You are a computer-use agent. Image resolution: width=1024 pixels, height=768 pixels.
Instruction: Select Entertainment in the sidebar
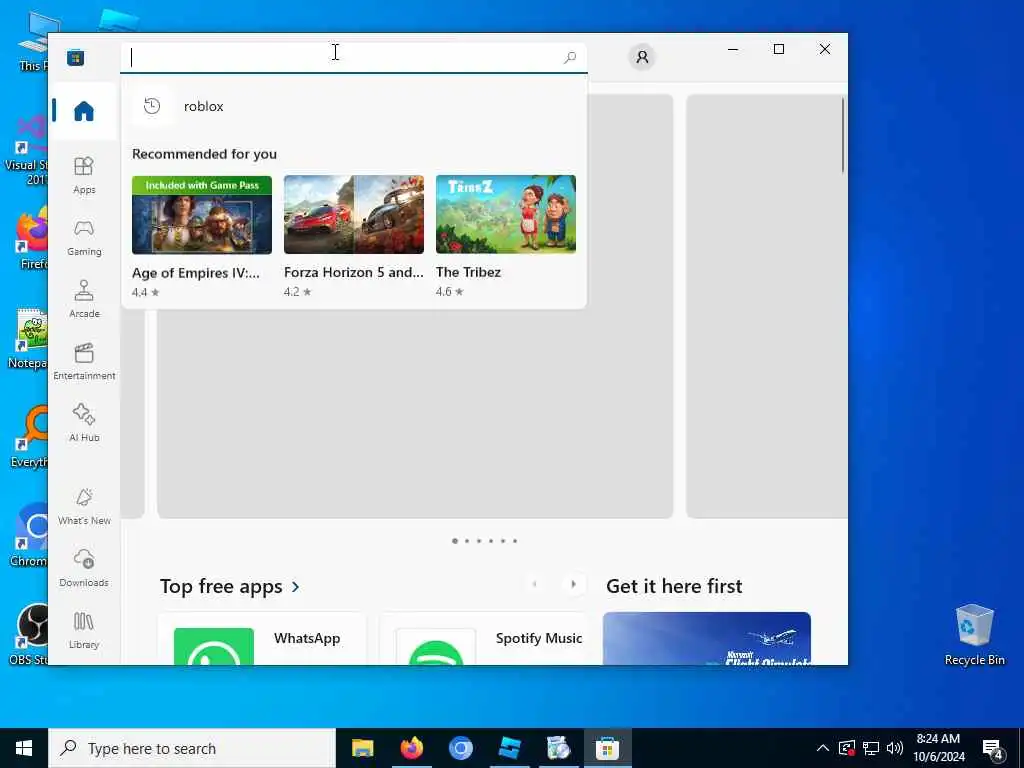[x=84, y=361]
